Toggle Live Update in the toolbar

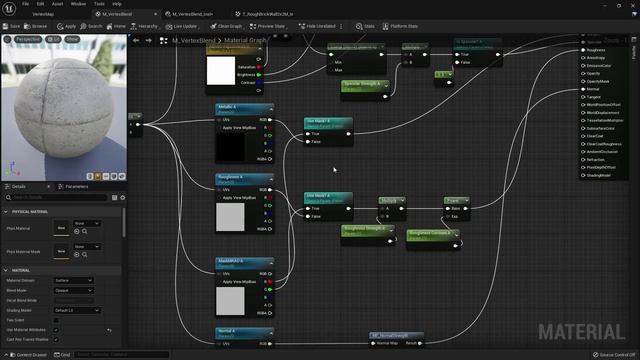182,26
